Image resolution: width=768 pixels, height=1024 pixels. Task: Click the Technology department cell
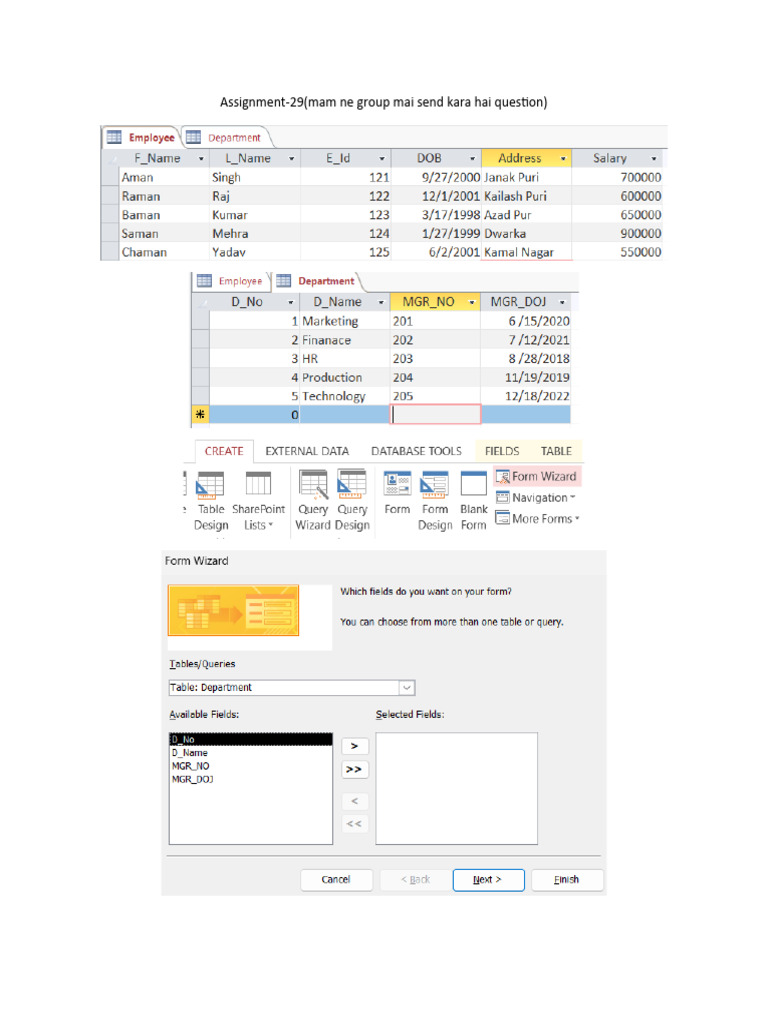coord(344,396)
